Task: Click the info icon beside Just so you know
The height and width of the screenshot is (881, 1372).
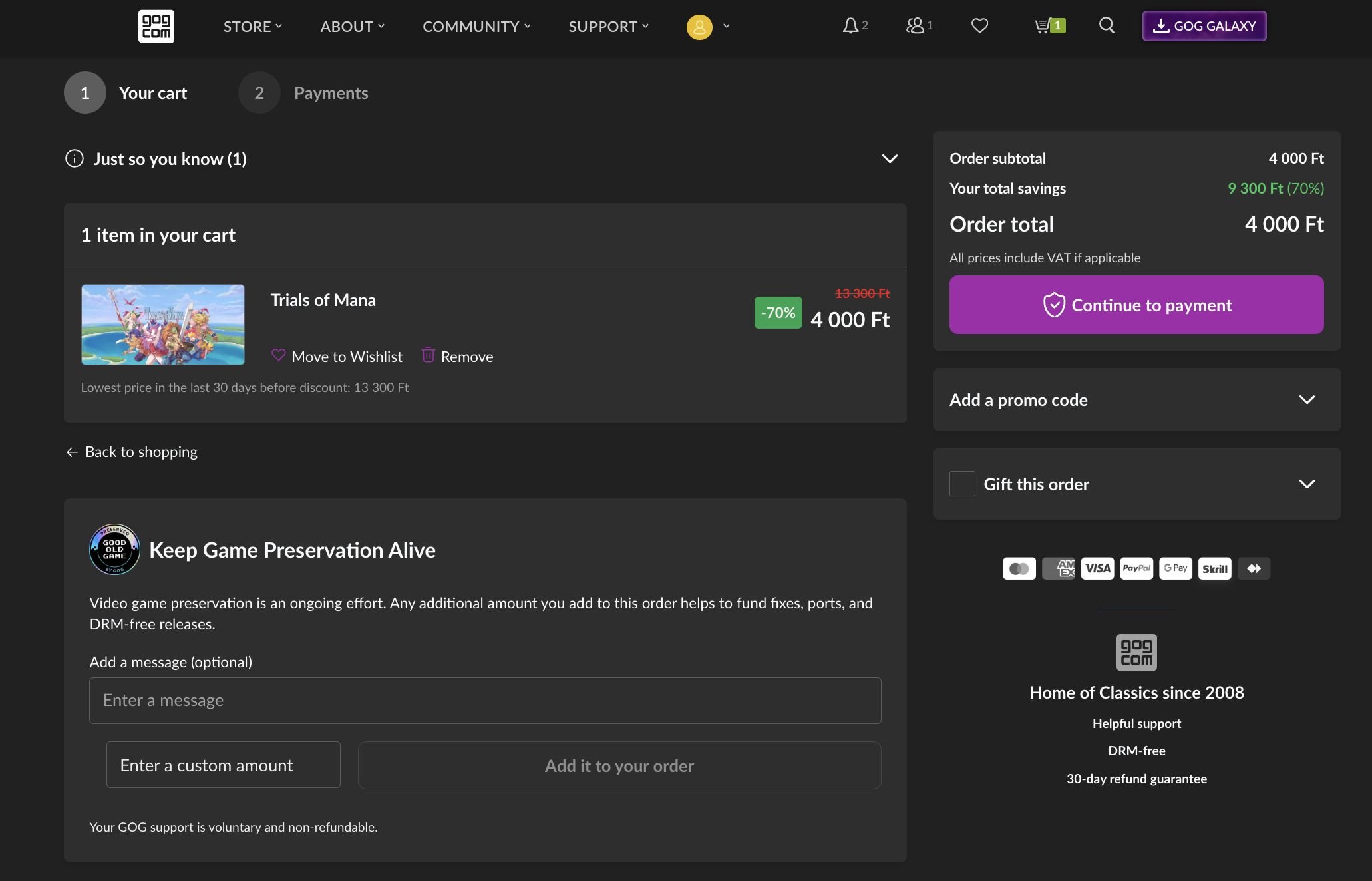Action: (75, 158)
